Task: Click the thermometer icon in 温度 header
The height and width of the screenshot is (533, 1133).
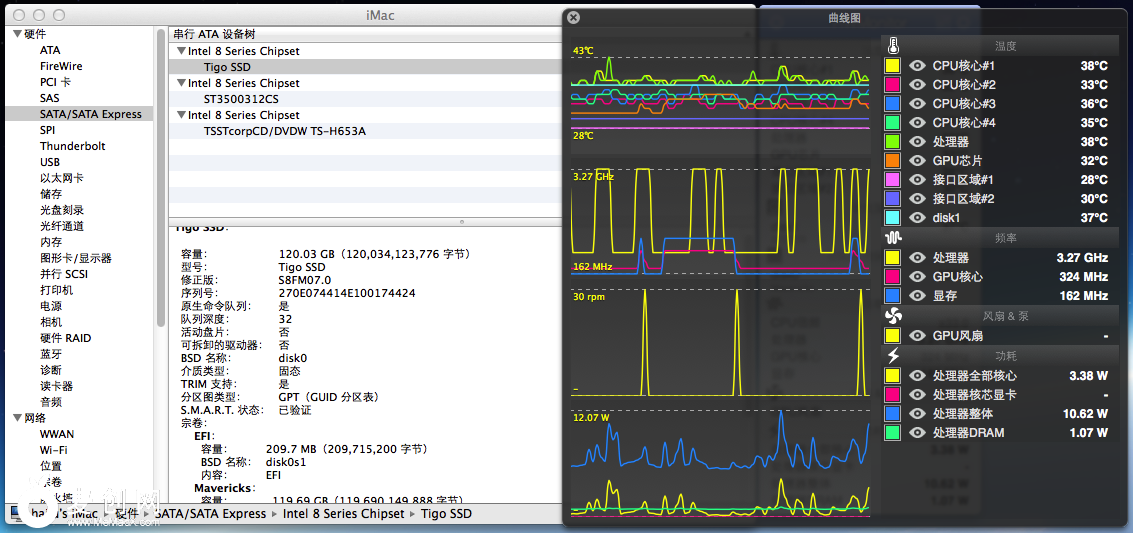Action: coord(893,46)
